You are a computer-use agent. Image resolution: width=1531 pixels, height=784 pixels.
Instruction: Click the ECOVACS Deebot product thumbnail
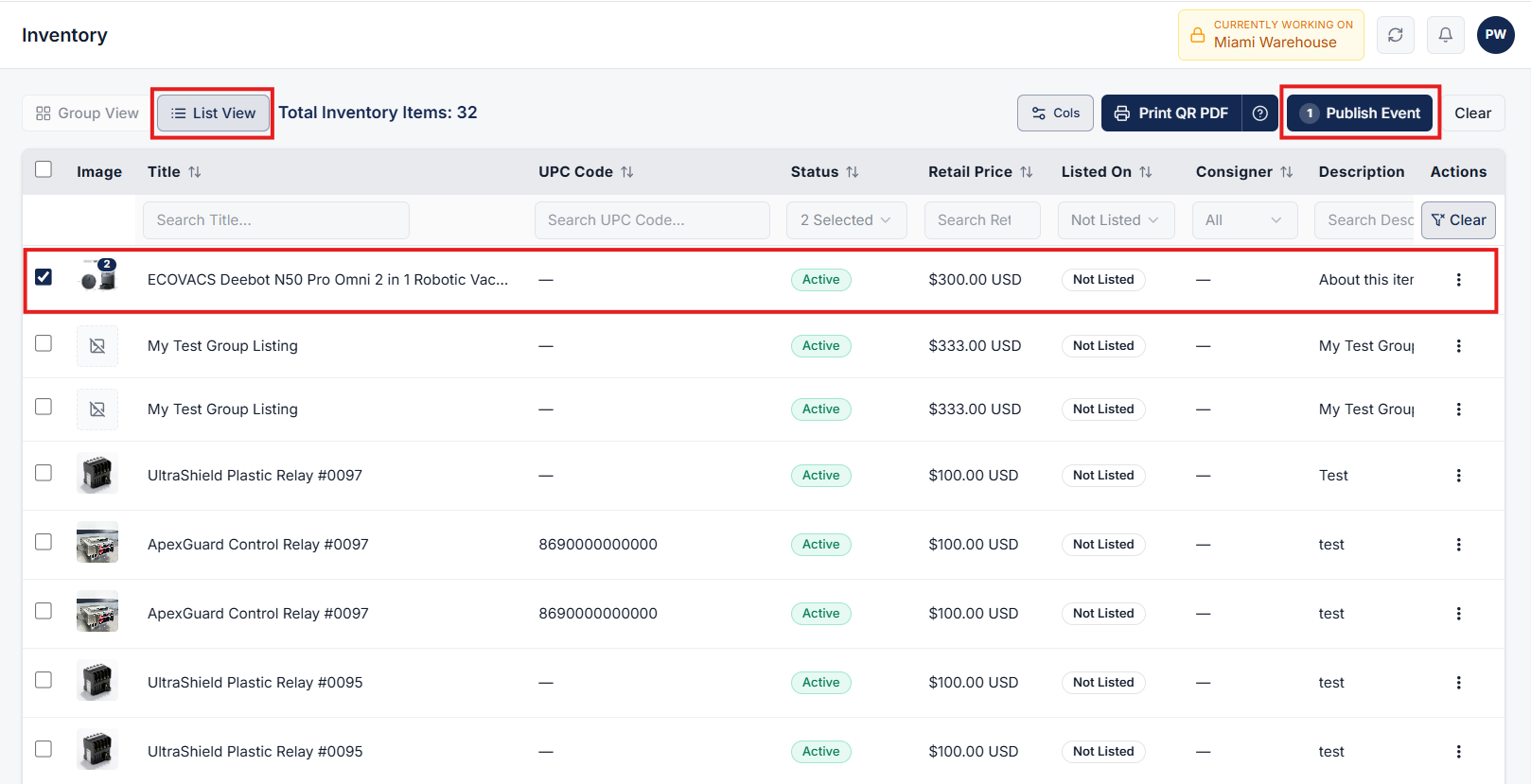(97, 275)
